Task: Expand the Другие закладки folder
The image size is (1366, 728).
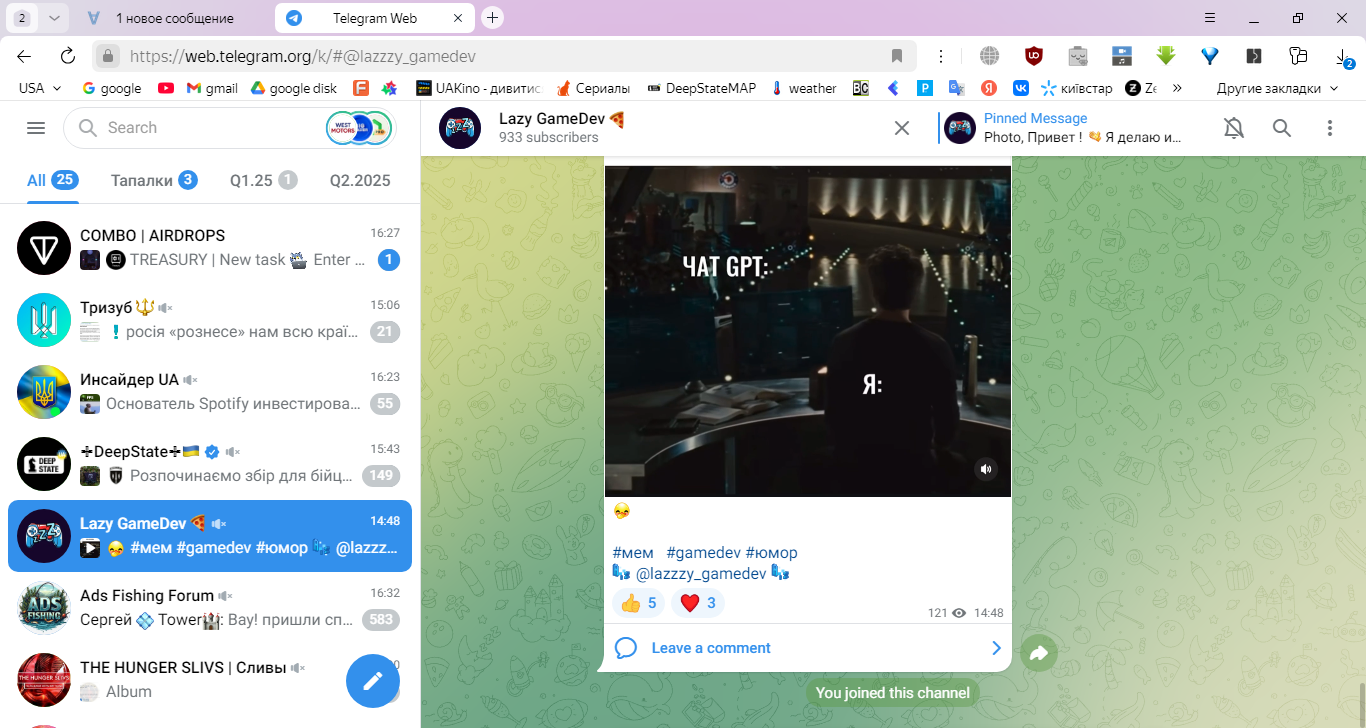Action: (x=1277, y=88)
